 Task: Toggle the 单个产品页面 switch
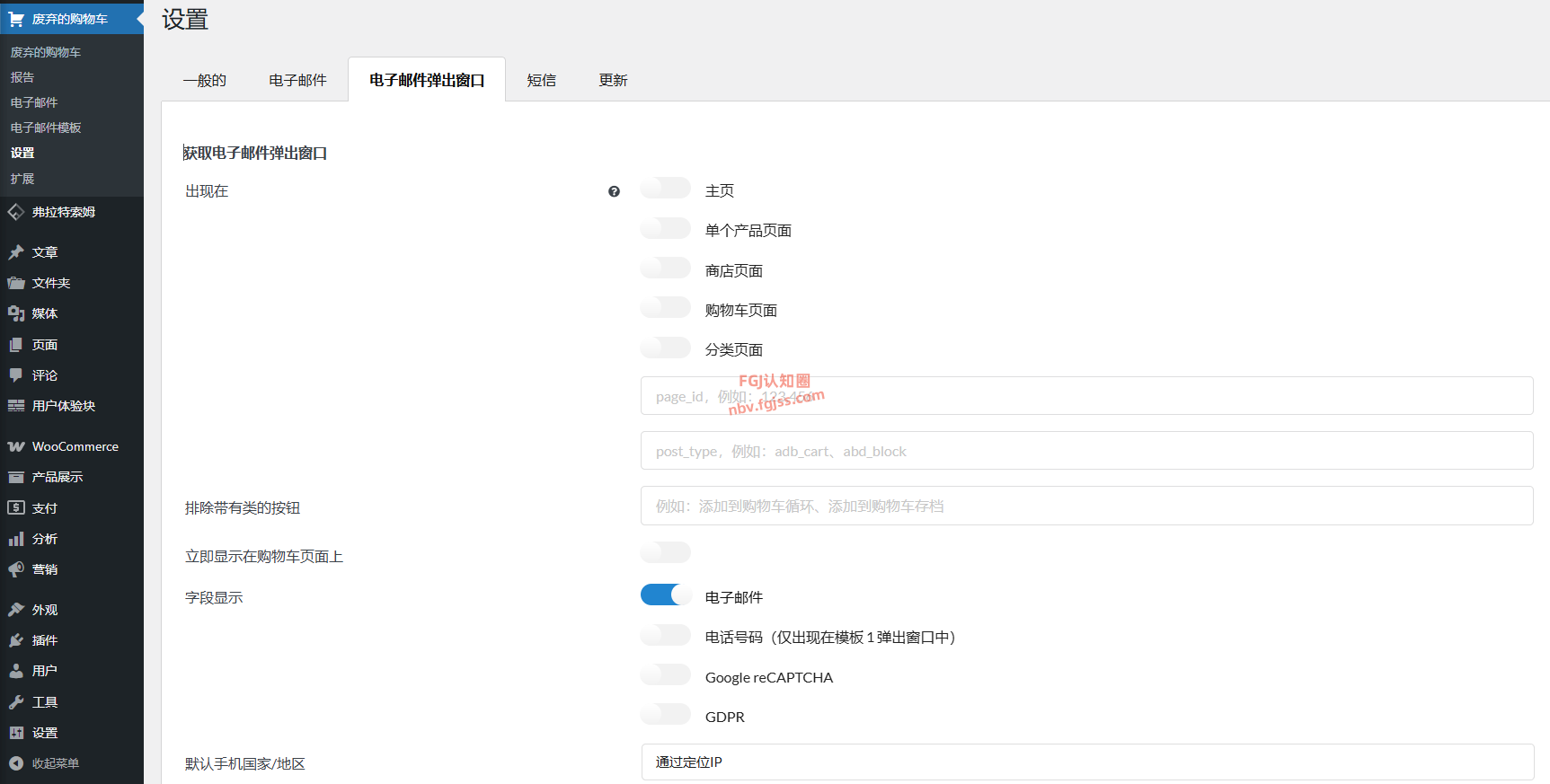(x=666, y=228)
